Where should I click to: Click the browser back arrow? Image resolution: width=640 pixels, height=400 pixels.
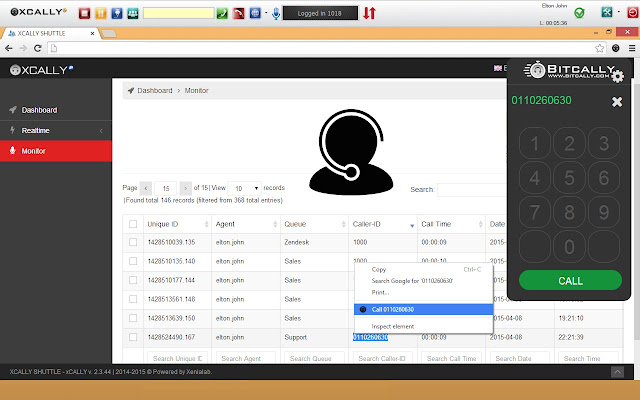[x=9, y=48]
